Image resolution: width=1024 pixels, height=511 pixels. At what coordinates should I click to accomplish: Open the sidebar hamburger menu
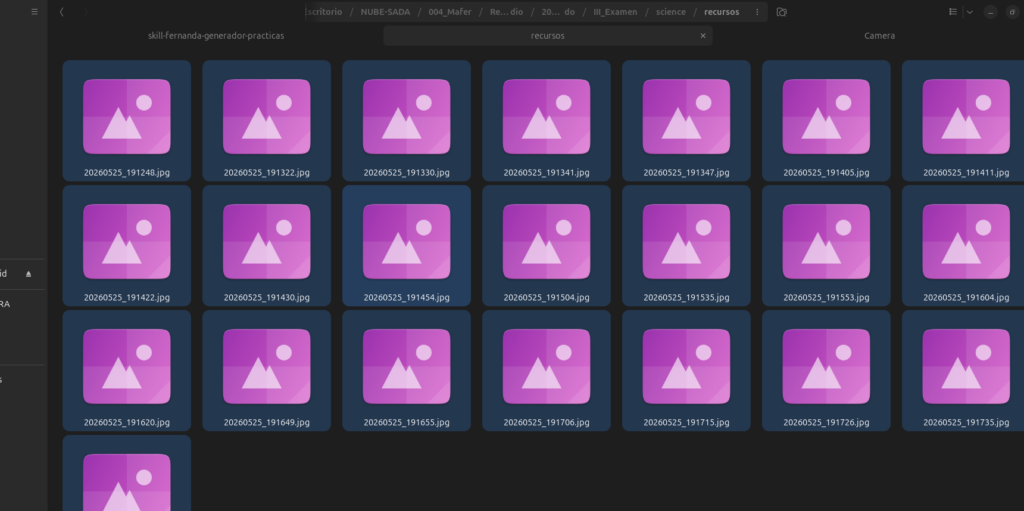(x=35, y=12)
